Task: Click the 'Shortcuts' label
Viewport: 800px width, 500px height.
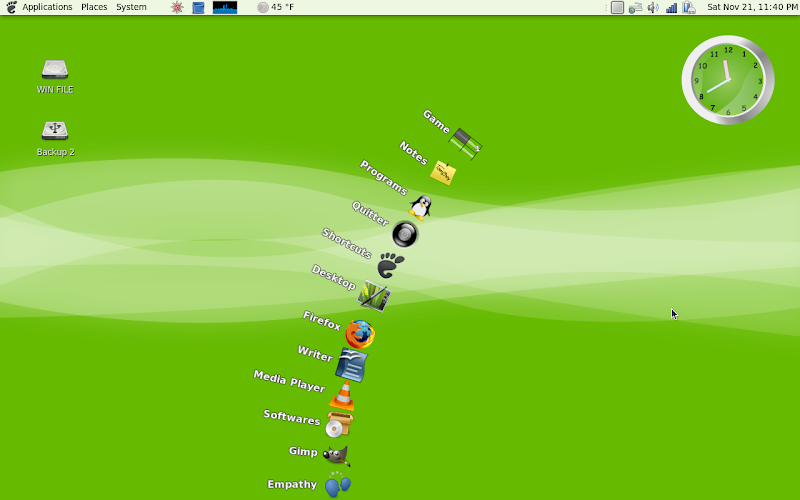Action: [x=346, y=243]
